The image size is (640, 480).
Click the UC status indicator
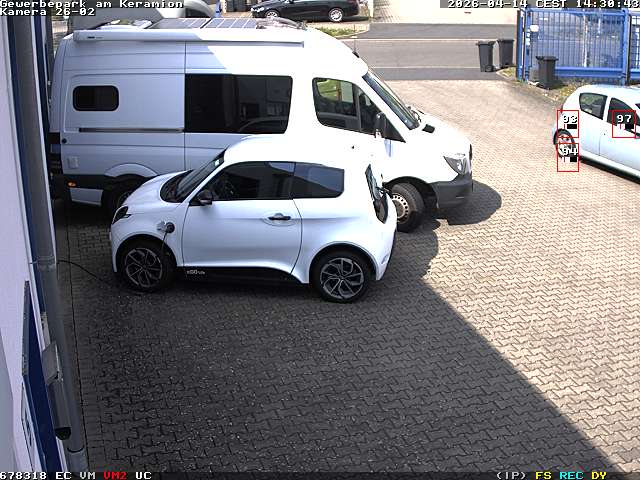(143, 475)
